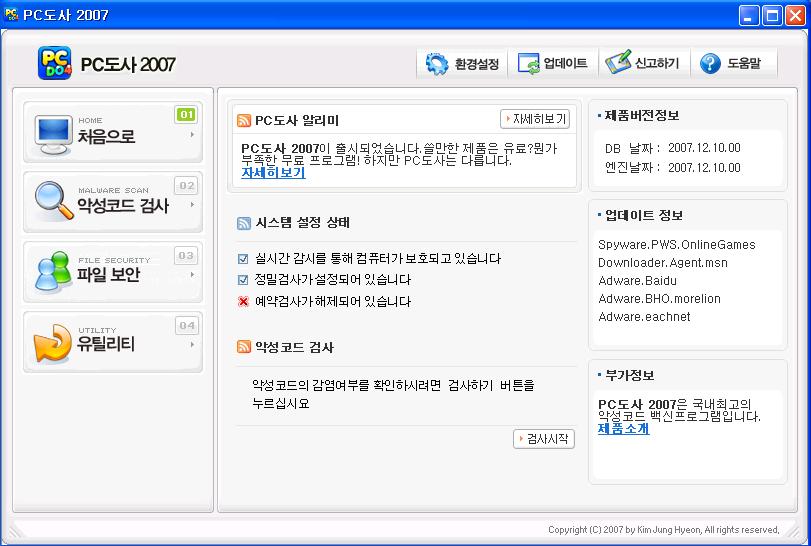Click RSS icon beside 시스템 설정 상태
Image resolution: width=811 pixels, height=546 pixels.
pos(244,223)
